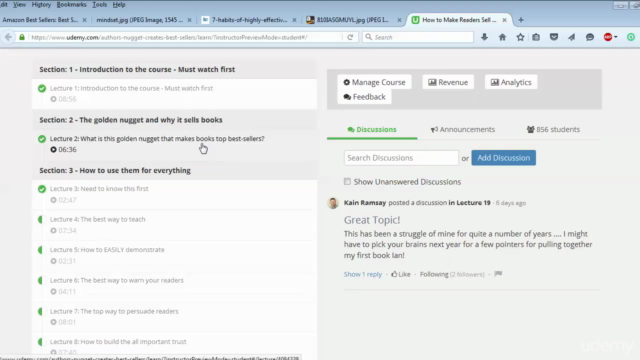
Task: Open Lecture 2: What is this golden nugget
Action: pos(157,139)
